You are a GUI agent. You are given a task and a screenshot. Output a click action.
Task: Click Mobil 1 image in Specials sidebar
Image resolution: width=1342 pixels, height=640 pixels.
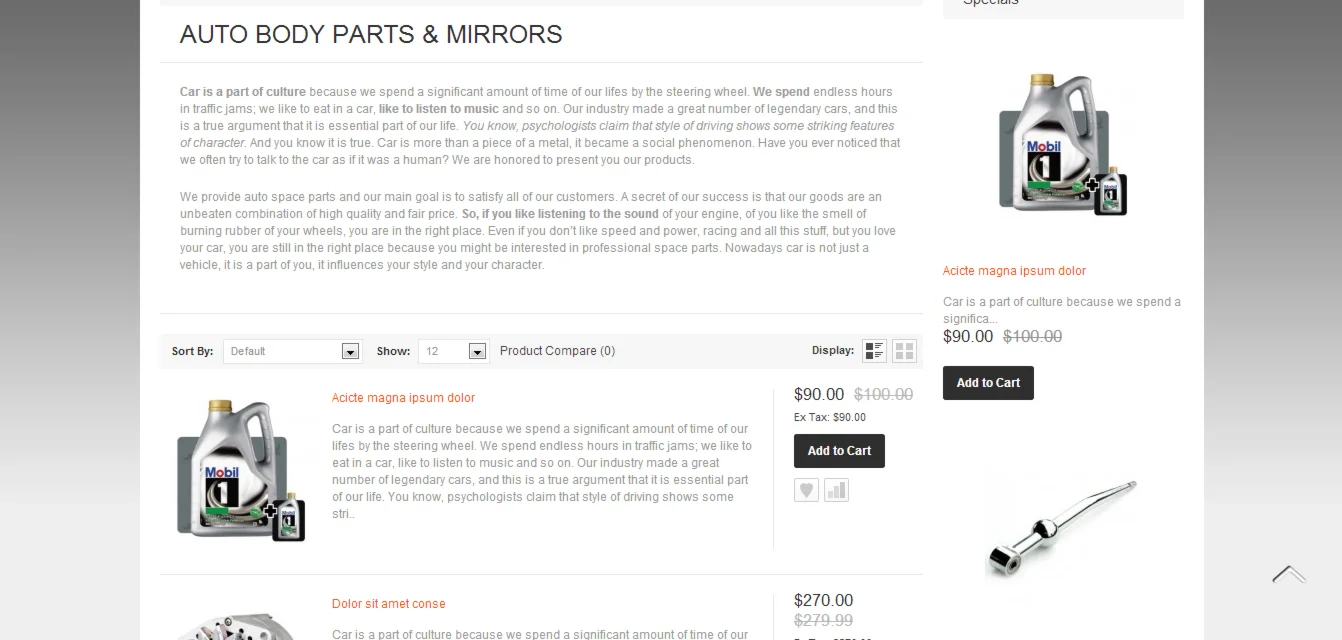[x=1062, y=144]
